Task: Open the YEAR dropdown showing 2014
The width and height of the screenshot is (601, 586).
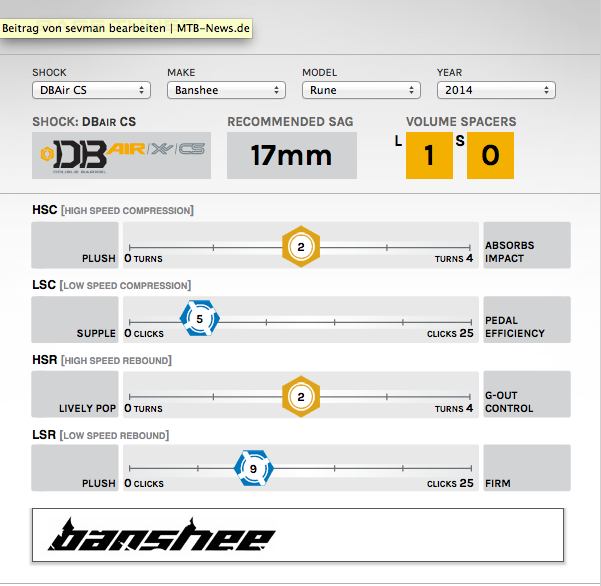Action: pyautogui.click(x=495, y=90)
